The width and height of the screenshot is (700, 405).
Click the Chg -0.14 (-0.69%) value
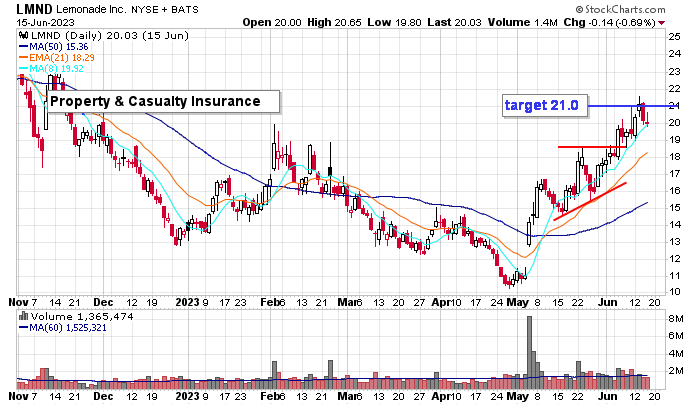click(609, 22)
